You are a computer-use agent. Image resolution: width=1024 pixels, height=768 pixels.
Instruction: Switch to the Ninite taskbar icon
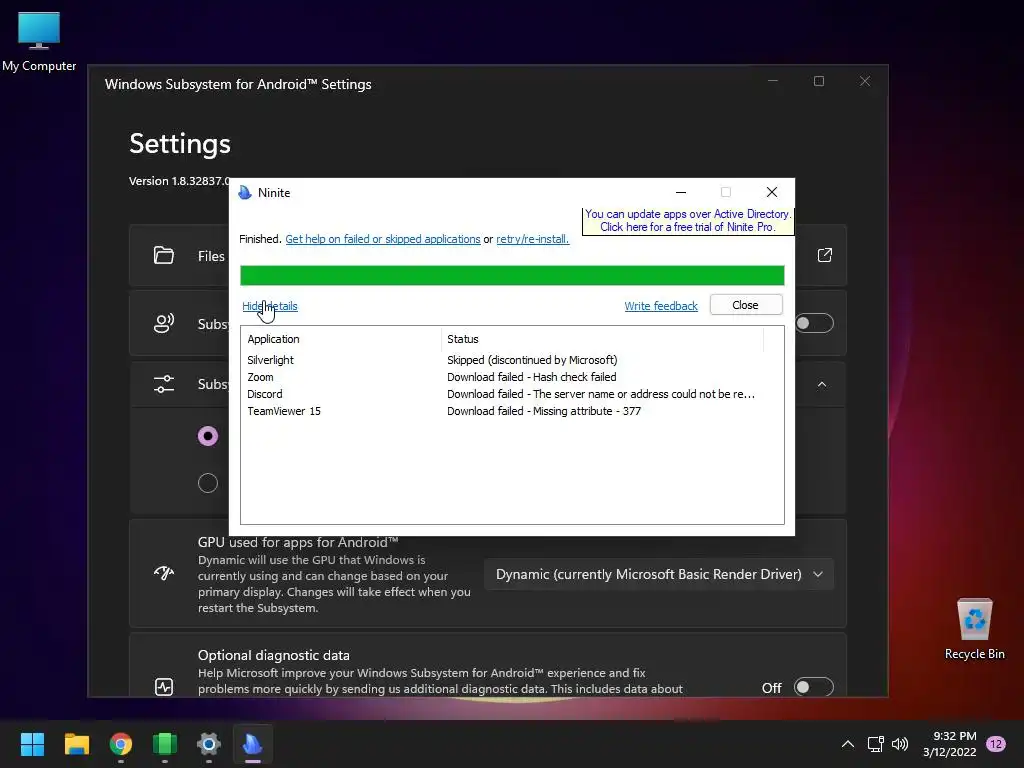pyautogui.click(x=253, y=744)
